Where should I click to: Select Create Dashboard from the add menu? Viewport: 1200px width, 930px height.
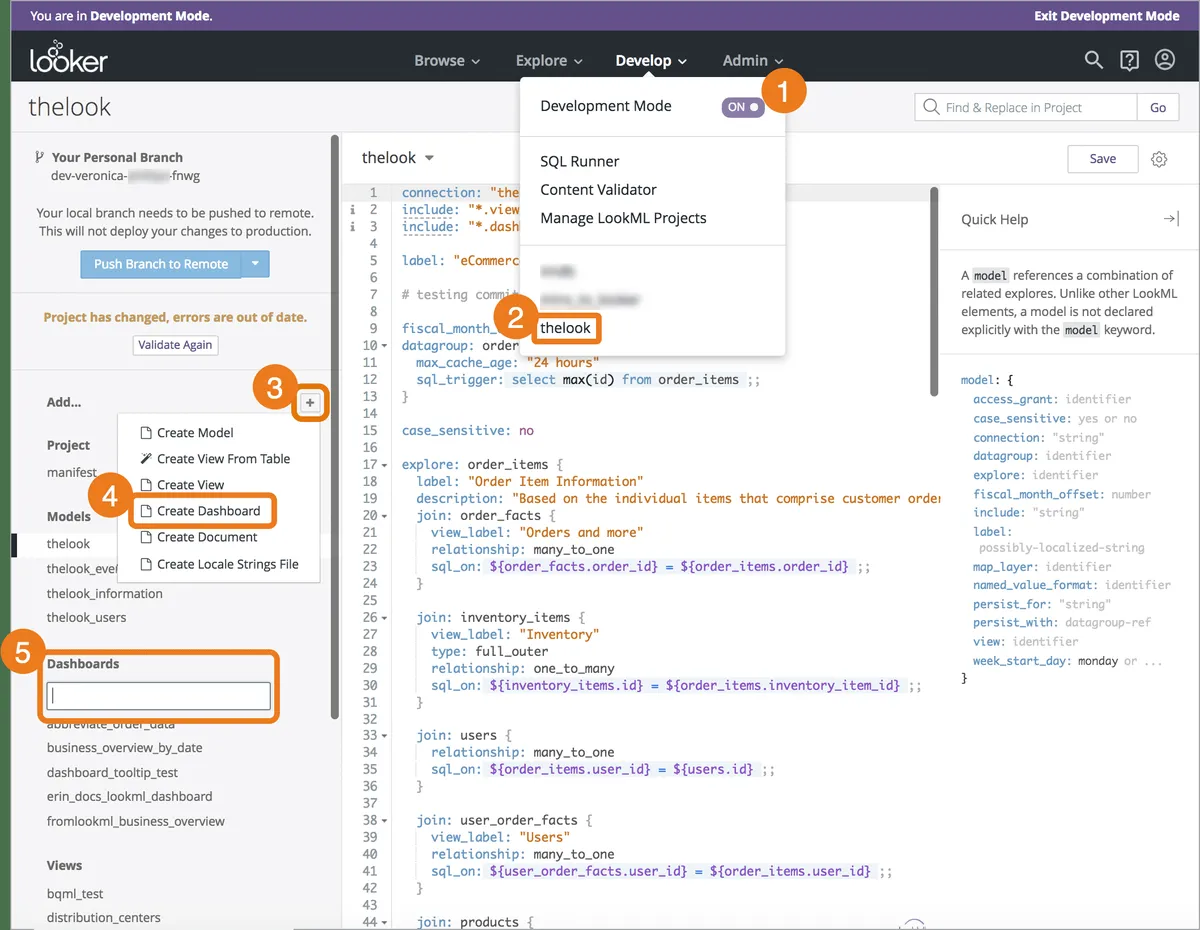click(x=208, y=511)
